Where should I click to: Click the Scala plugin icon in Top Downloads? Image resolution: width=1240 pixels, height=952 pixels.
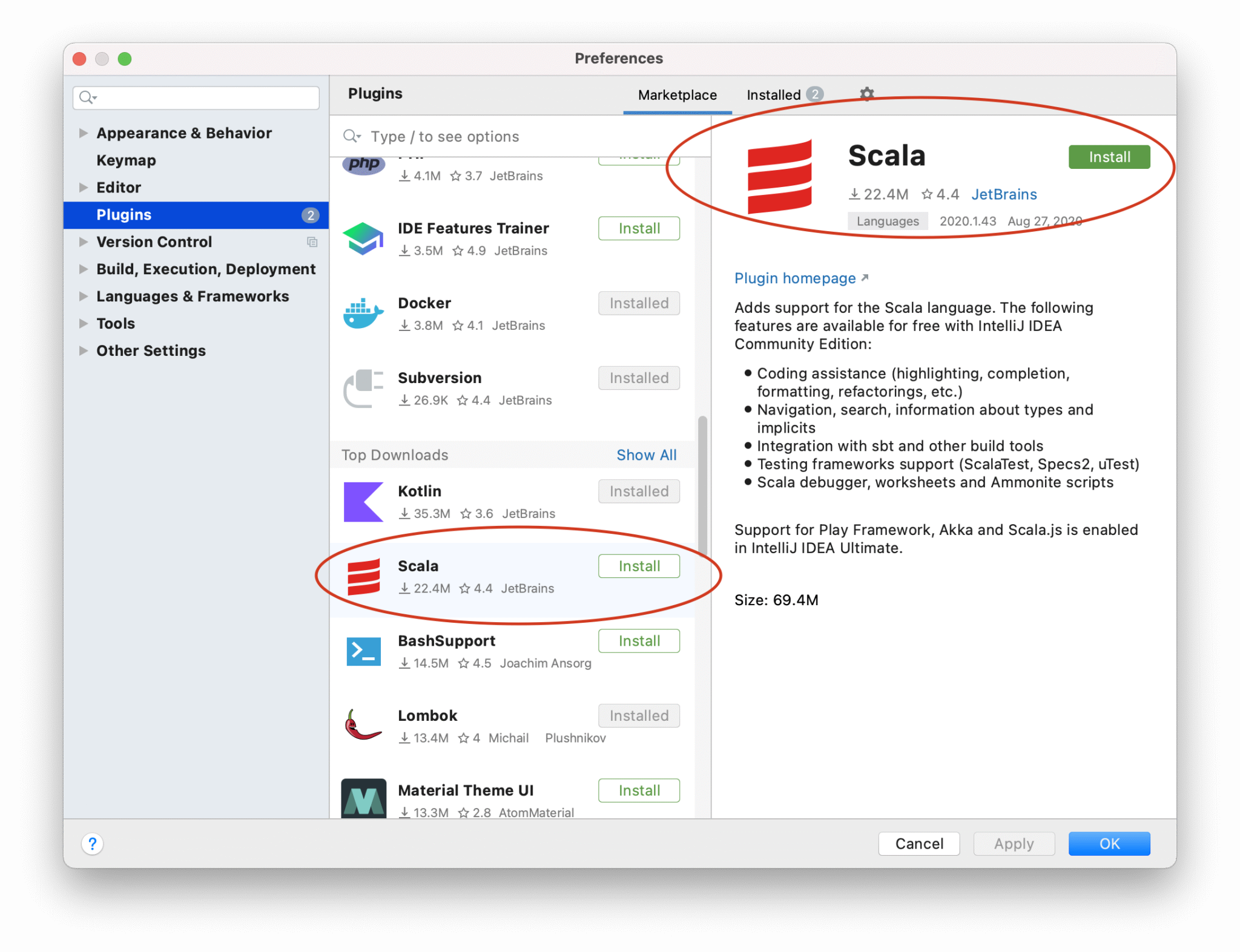363,576
